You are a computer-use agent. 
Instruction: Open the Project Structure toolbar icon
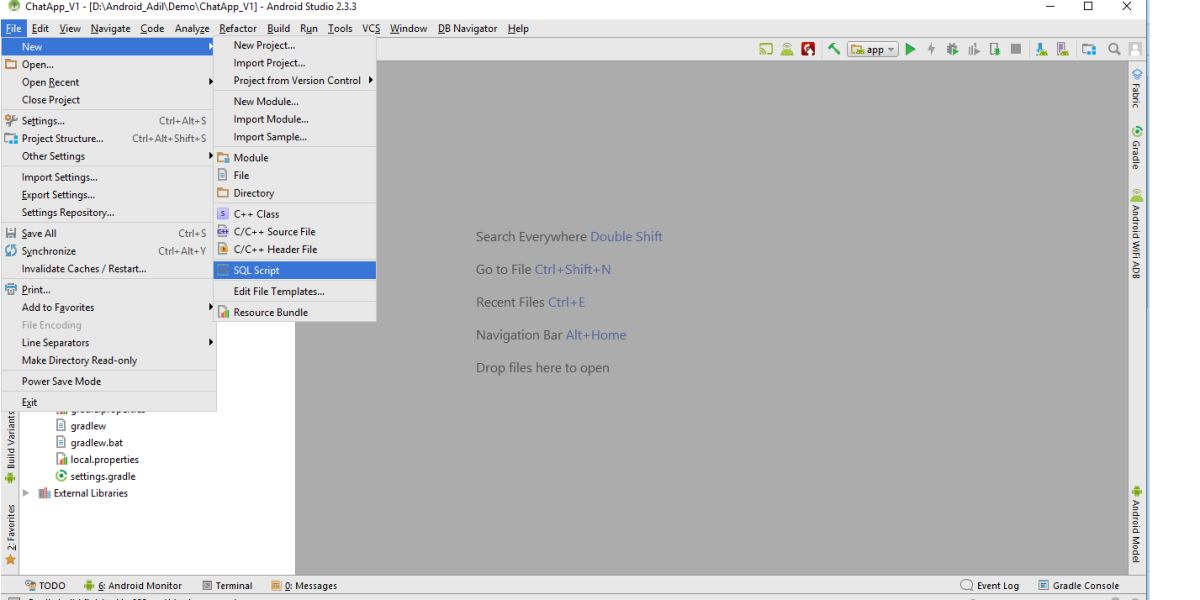tap(1089, 49)
